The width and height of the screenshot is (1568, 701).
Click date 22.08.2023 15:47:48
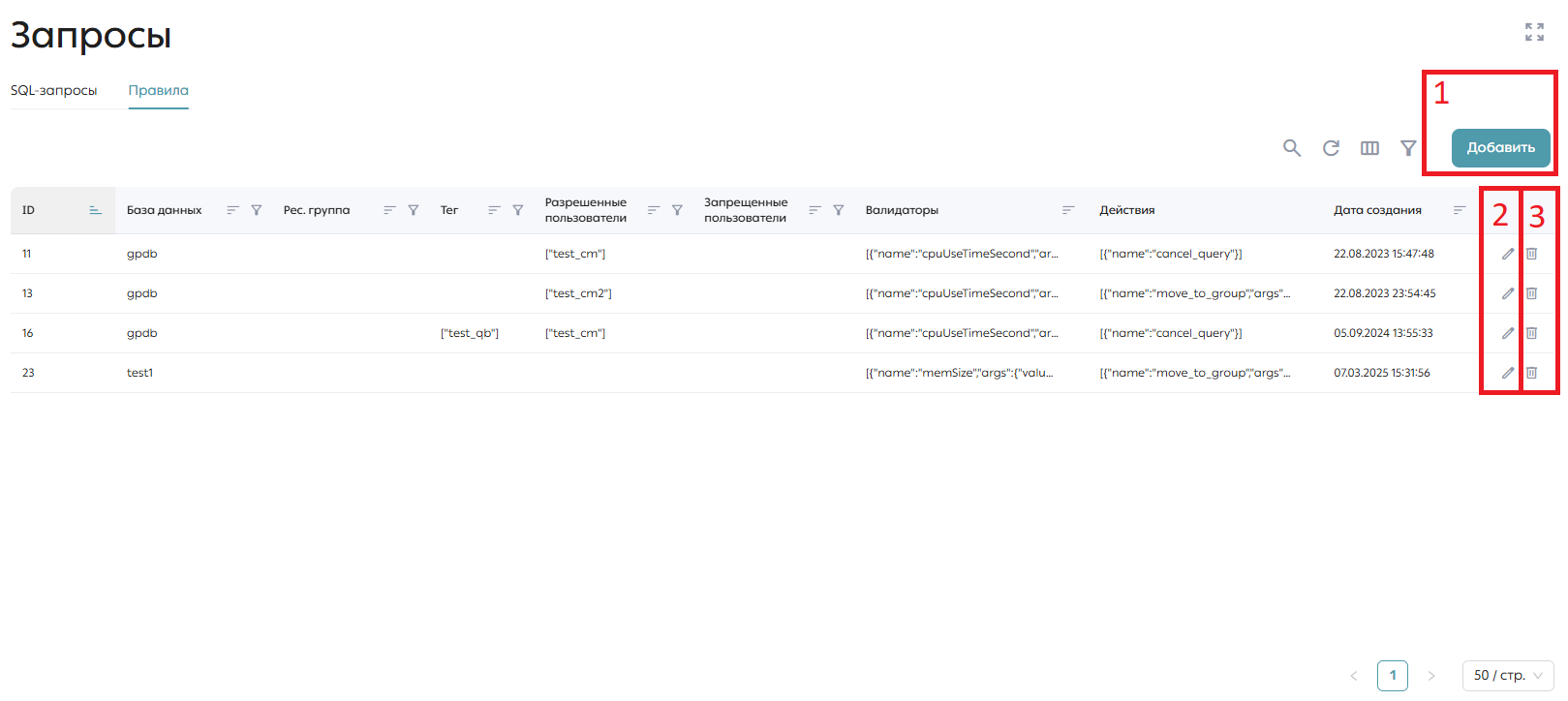pos(1384,254)
